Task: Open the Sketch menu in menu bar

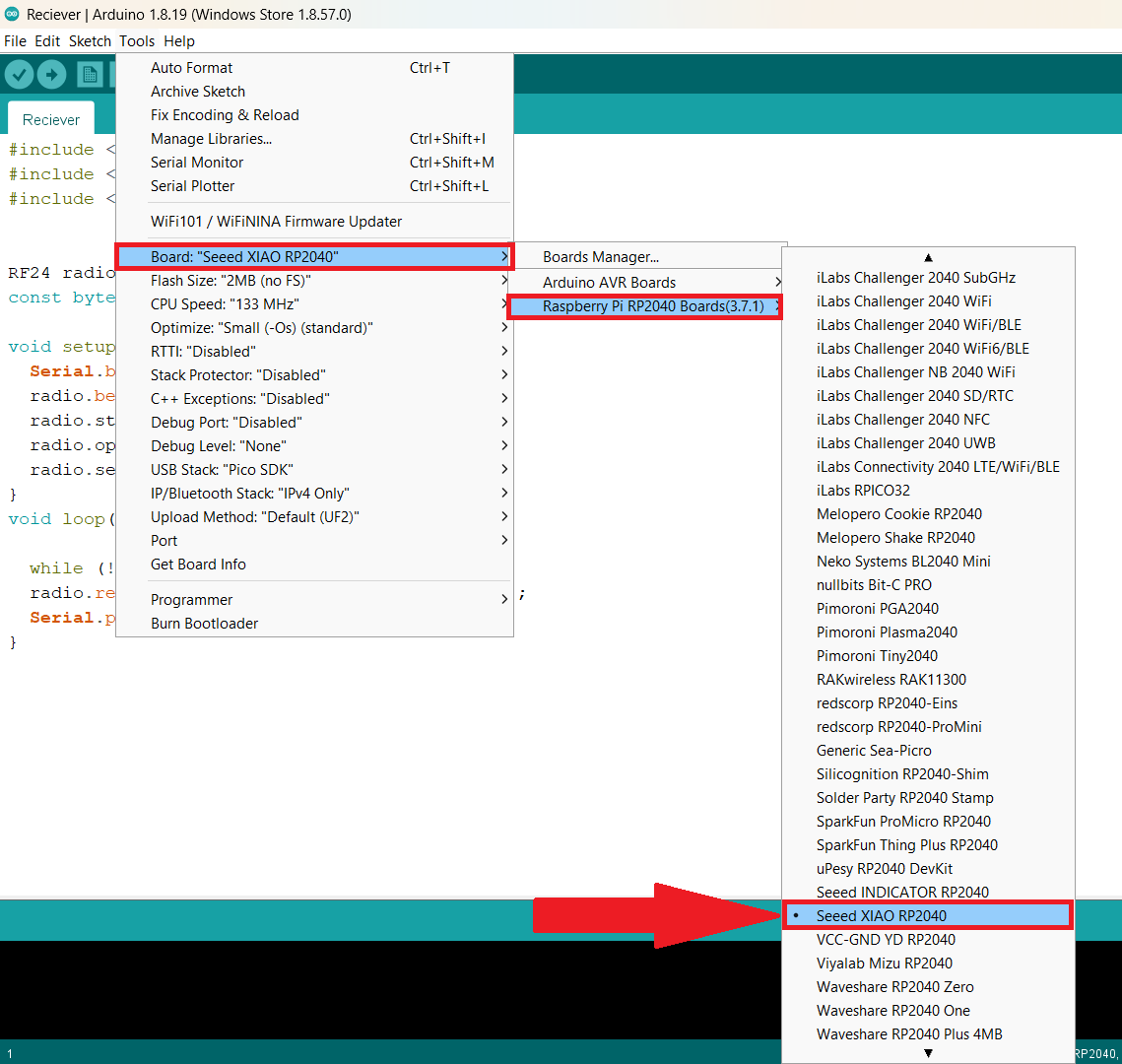Action: (x=90, y=41)
